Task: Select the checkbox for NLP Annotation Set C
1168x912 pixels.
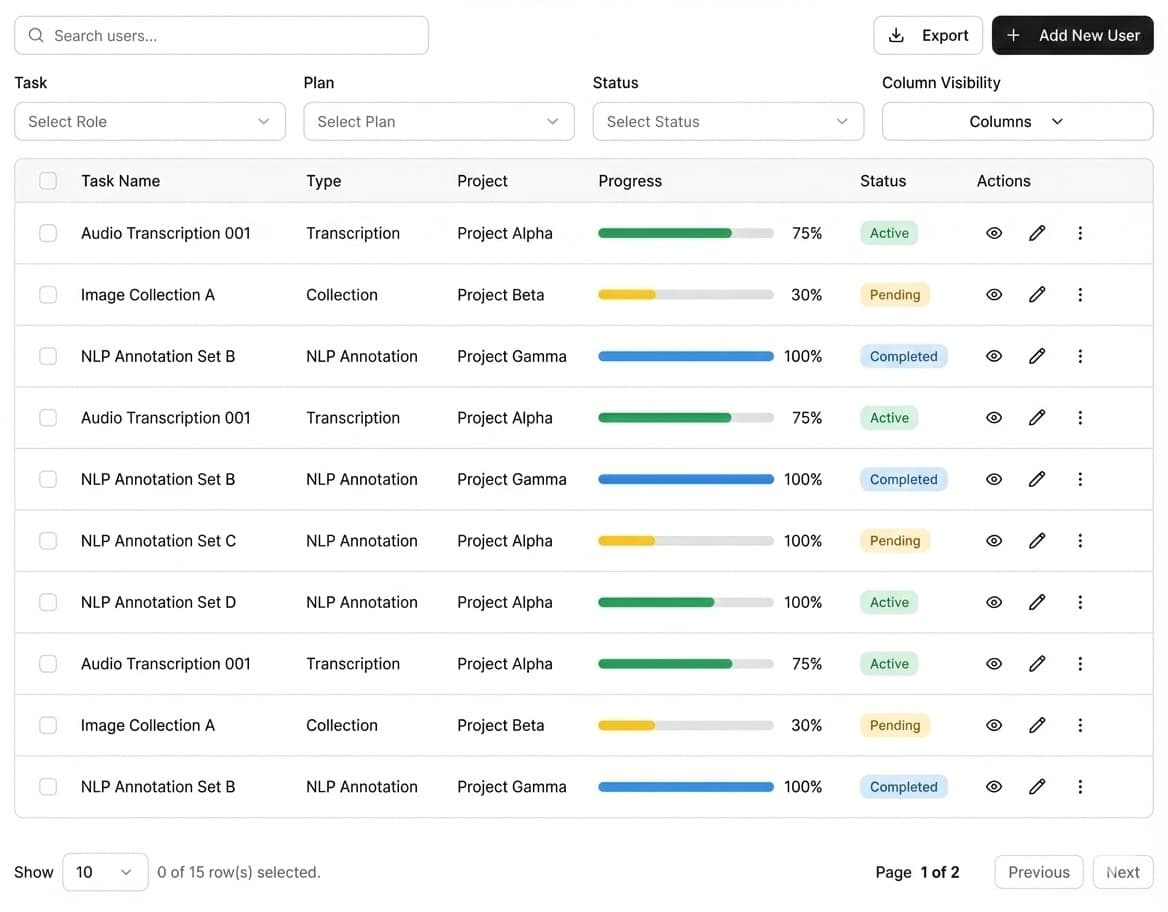Action: coord(47,540)
